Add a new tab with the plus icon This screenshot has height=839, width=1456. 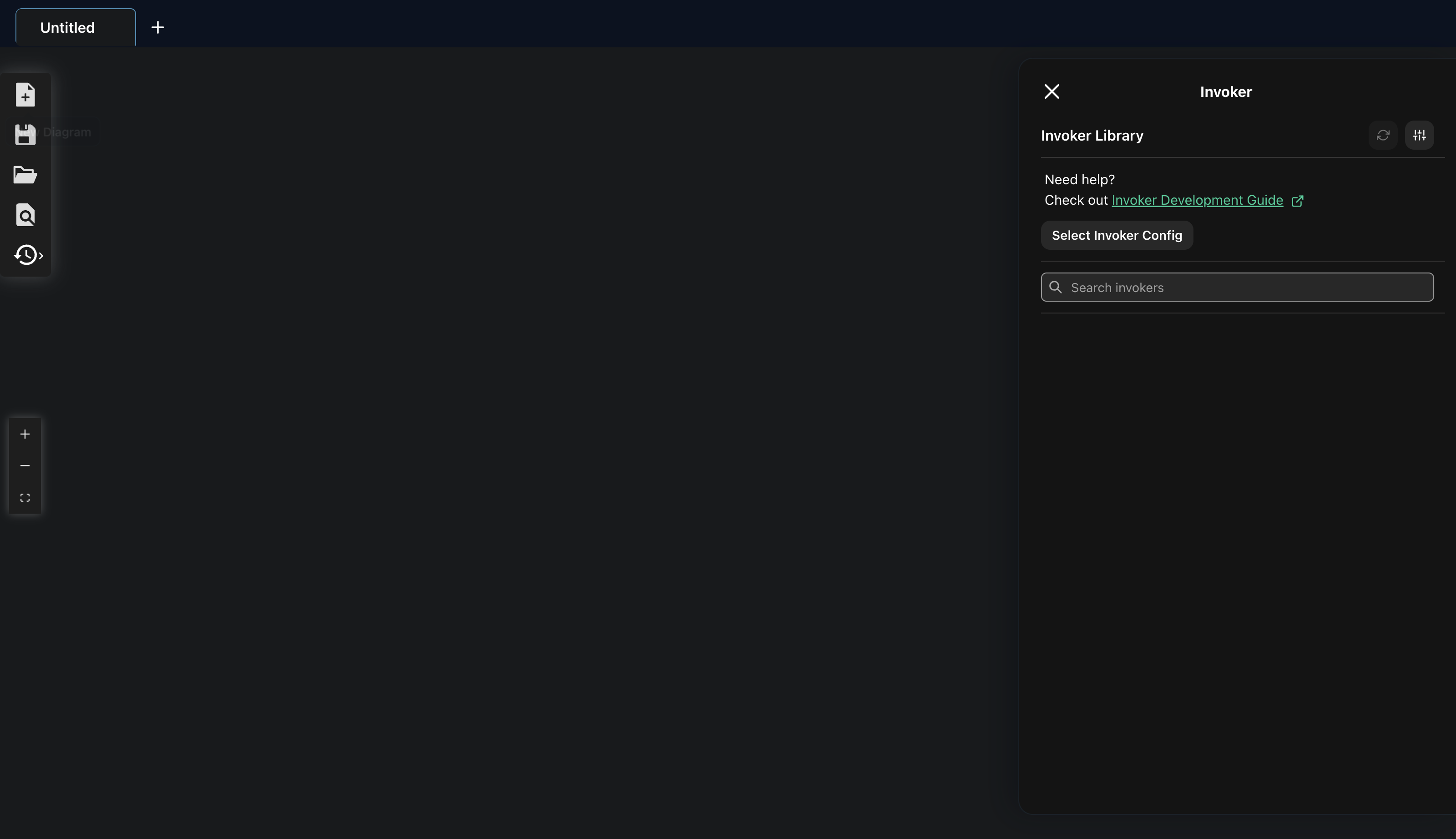(158, 28)
